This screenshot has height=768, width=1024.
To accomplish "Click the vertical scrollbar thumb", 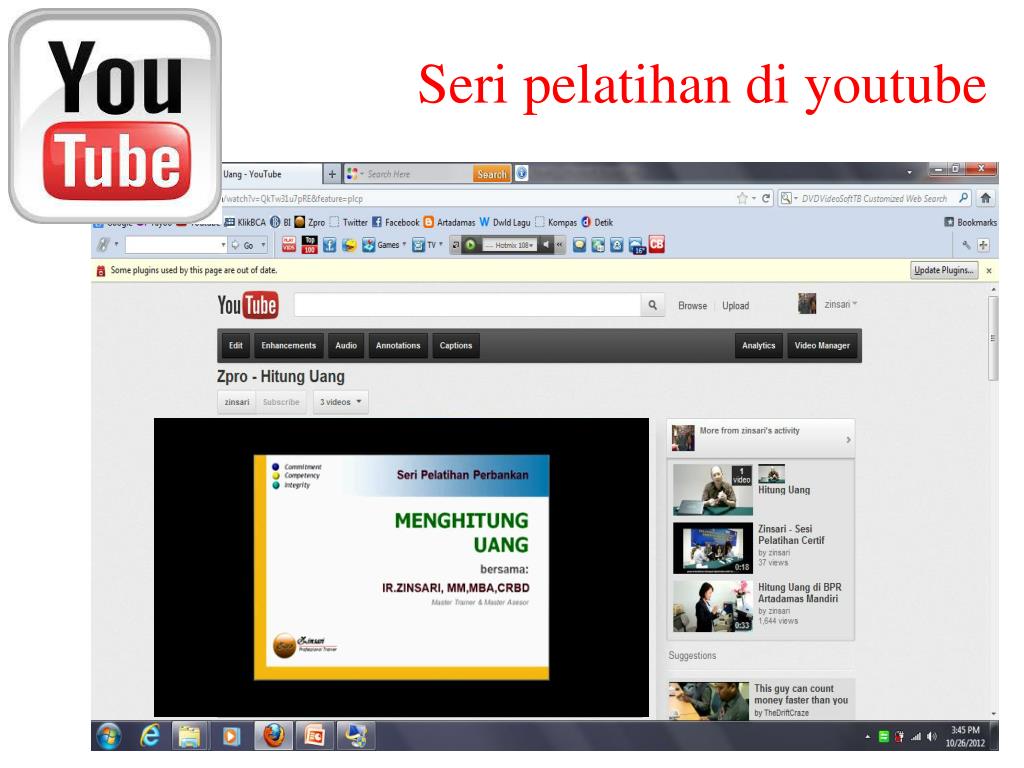I will point(993,338).
